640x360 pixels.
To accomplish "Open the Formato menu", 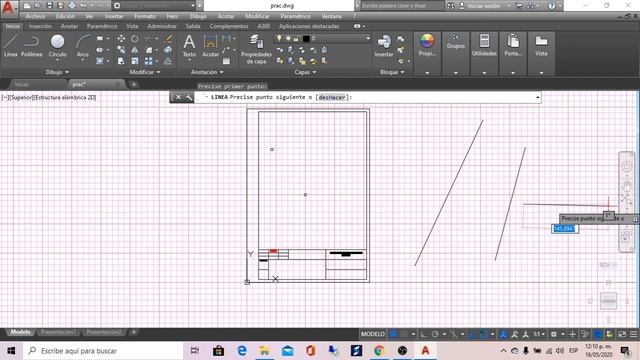I will click(x=144, y=16).
